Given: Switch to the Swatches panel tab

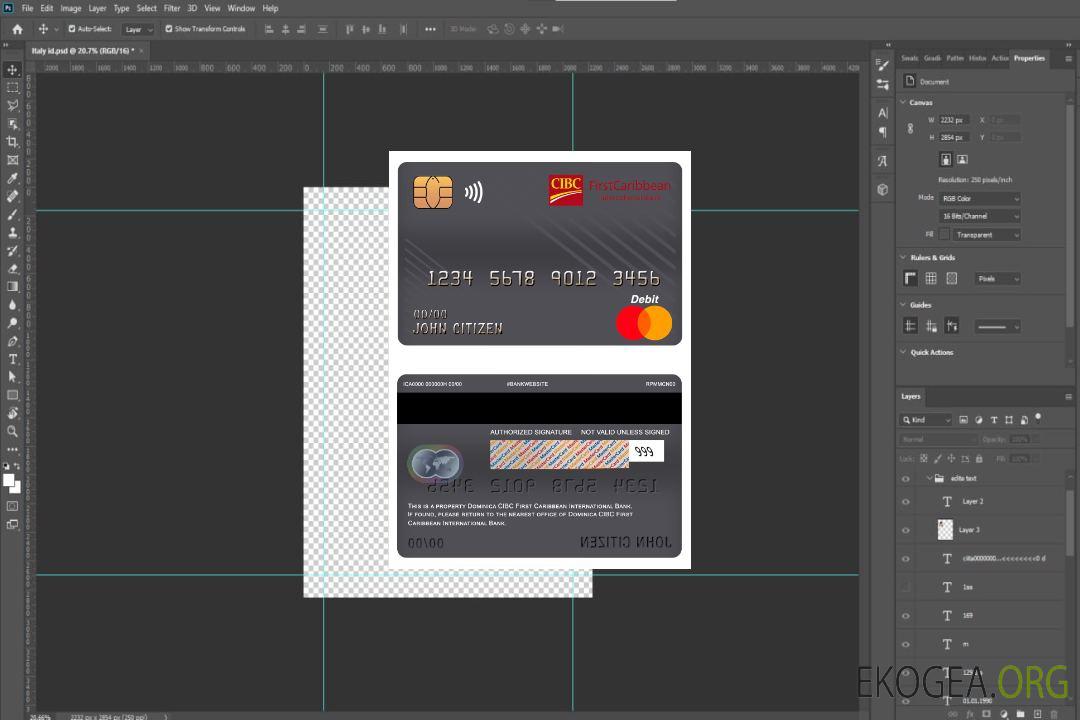Looking at the screenshot, I should click(909, 58).
